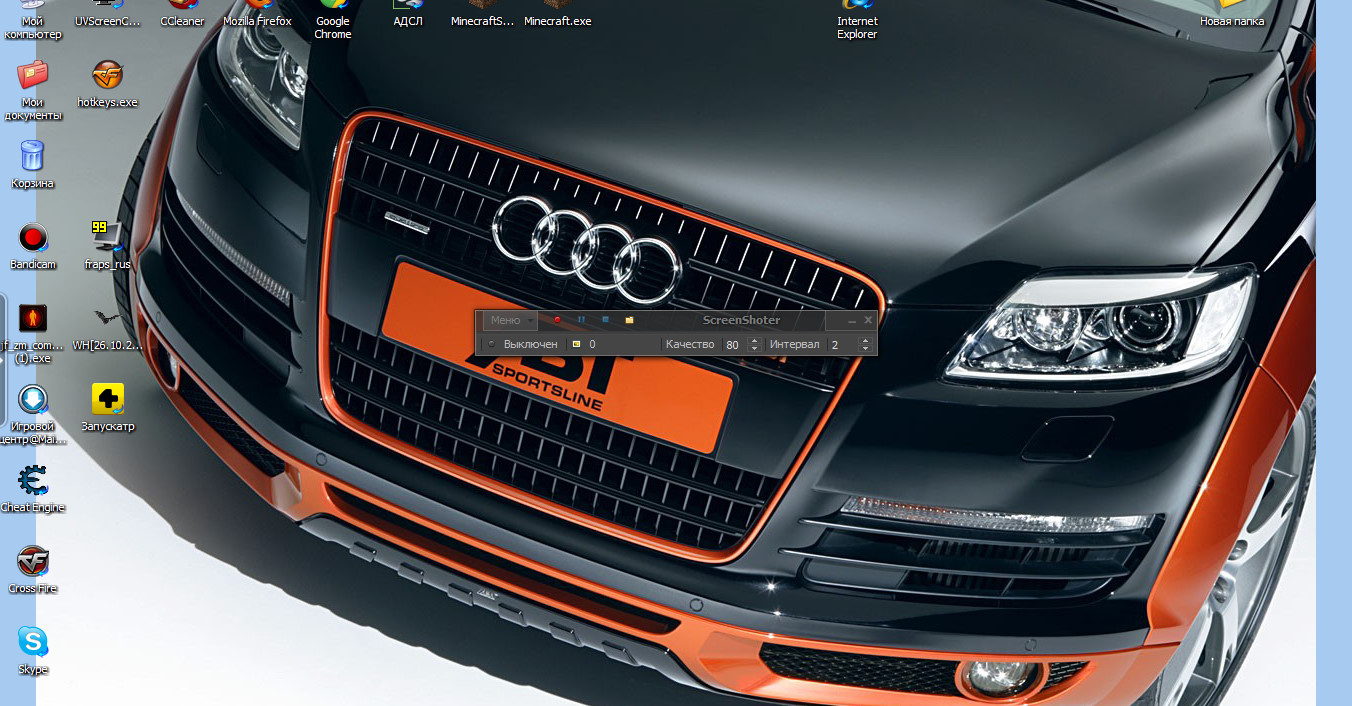Select the CCleaner desktop shortcut

pos(182,14)
